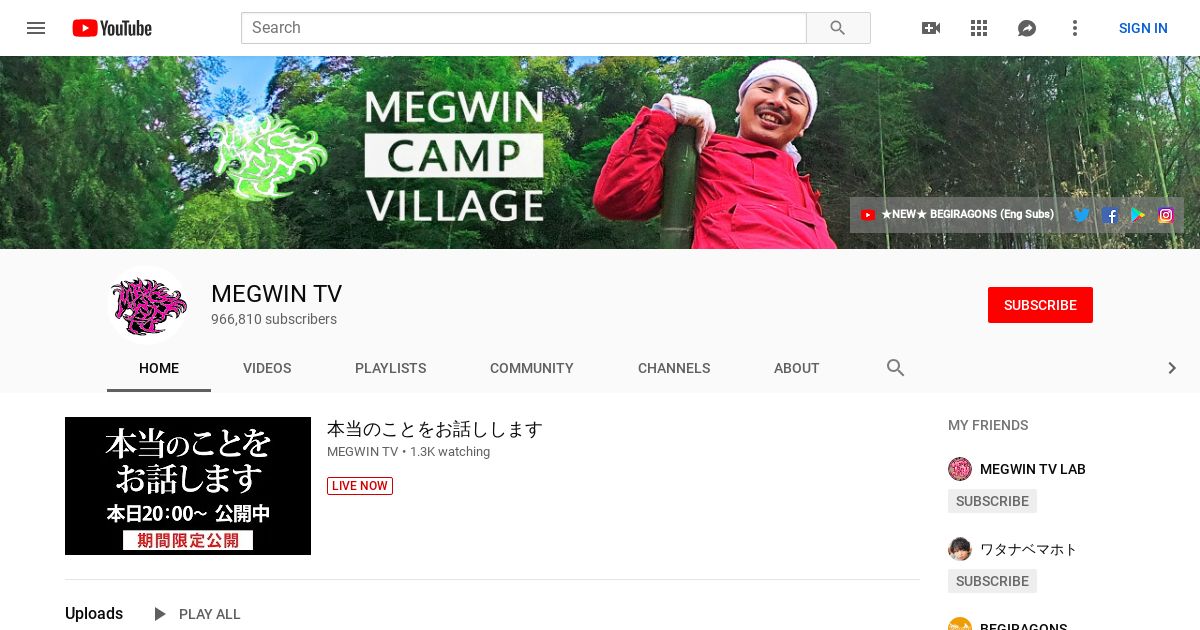Click the Uploads section heading
The height and width of the screenshot is (630, 1200).
(94, 614)
